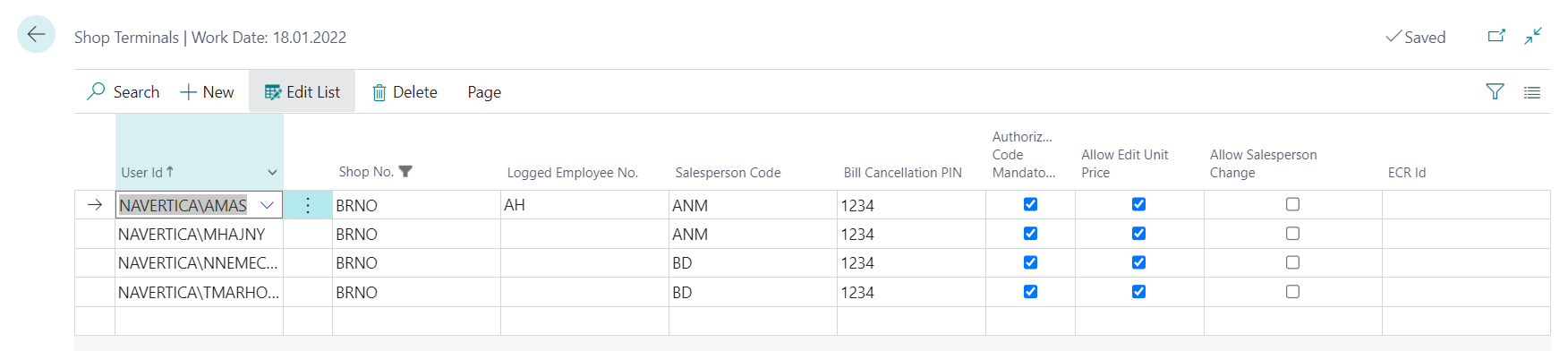Toggle the filter pane funnel icon
This screenshot has width=1568, height=351.
[x=1495, y=91]
